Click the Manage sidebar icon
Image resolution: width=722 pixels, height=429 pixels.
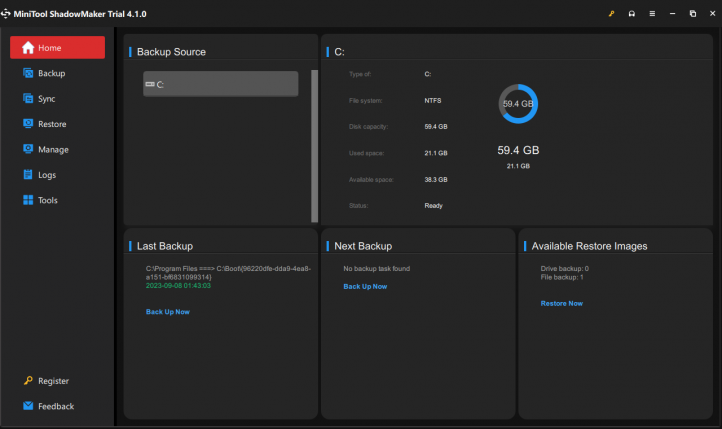point(28,149)
